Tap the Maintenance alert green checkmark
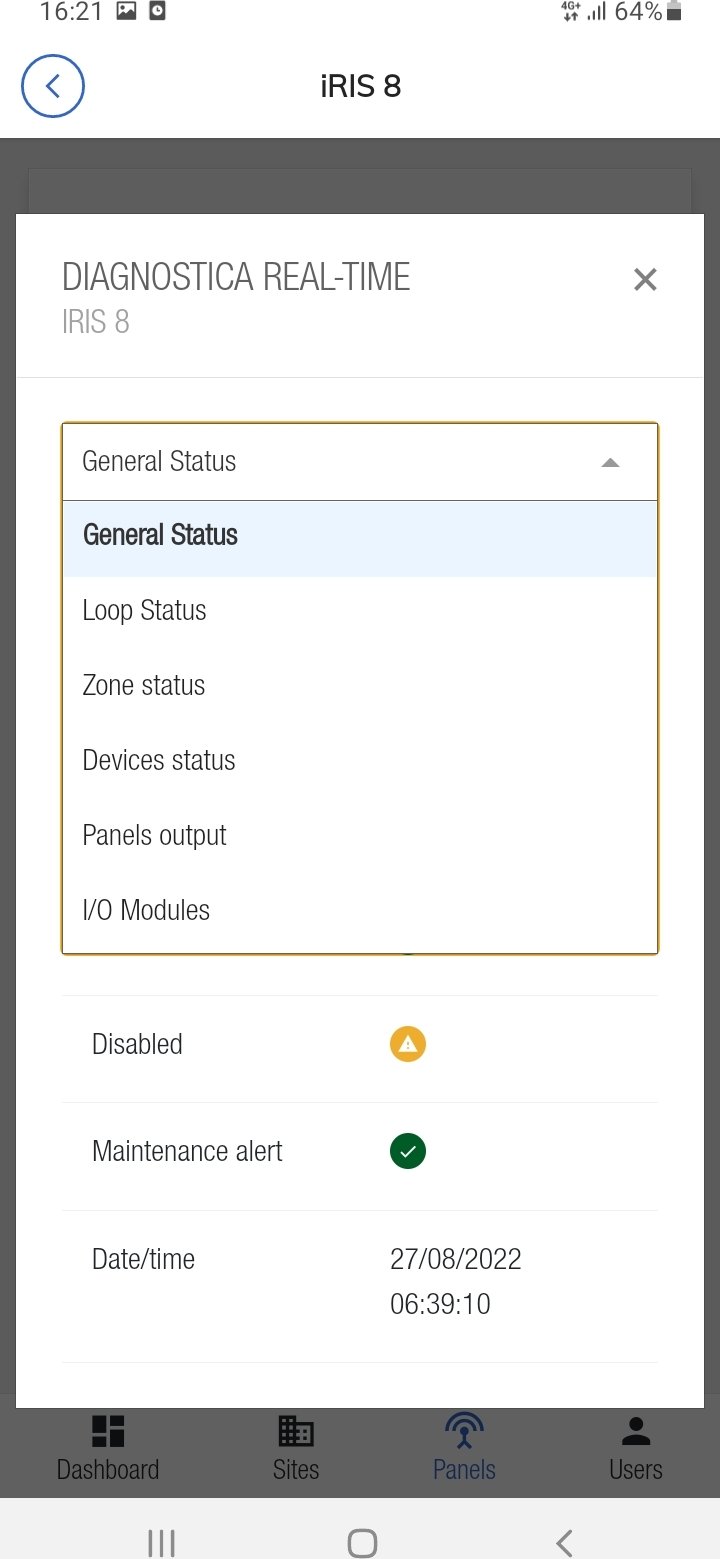 click(408, 1151)
